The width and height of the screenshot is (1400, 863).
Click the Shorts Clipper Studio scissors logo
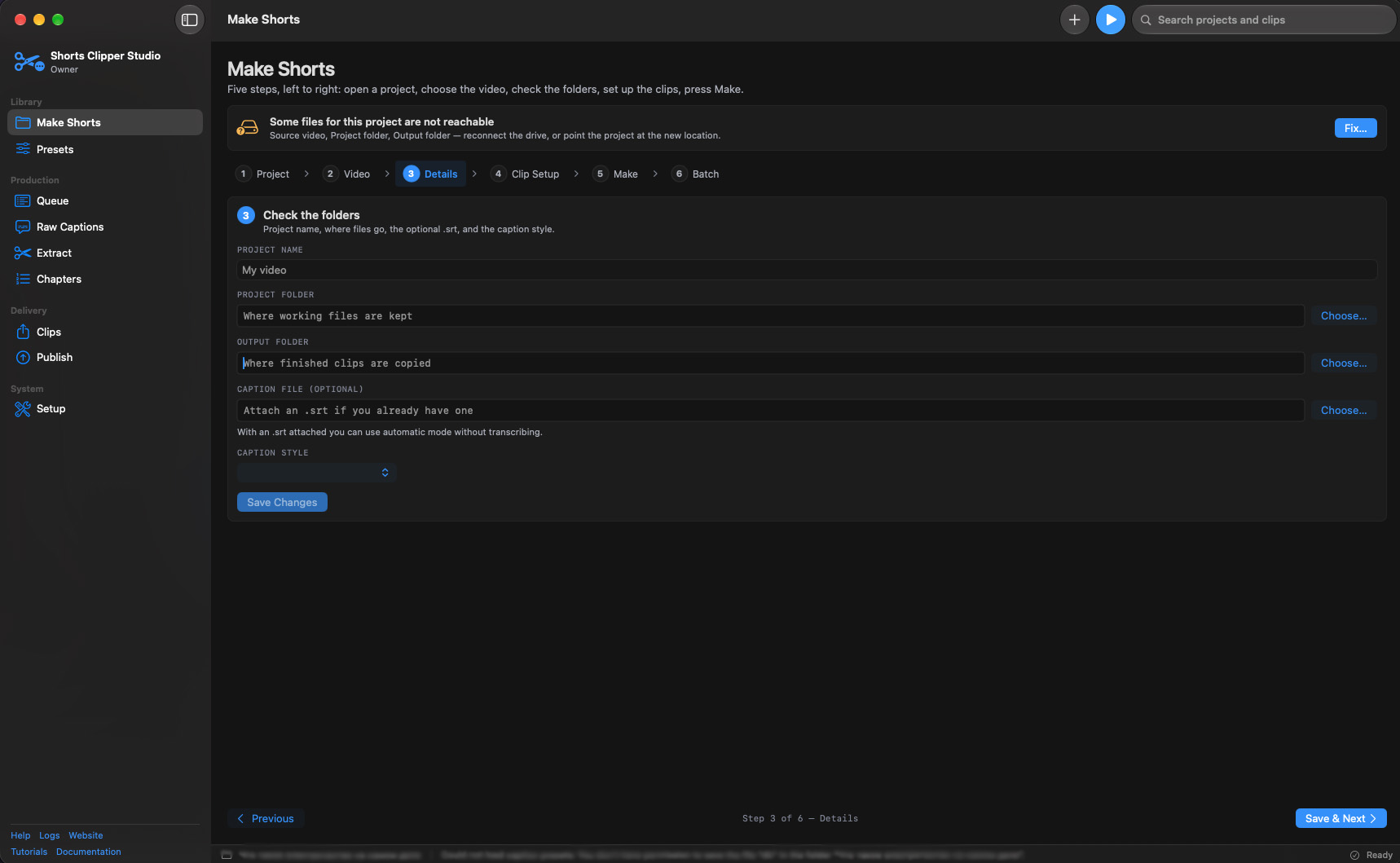[29, 62]
